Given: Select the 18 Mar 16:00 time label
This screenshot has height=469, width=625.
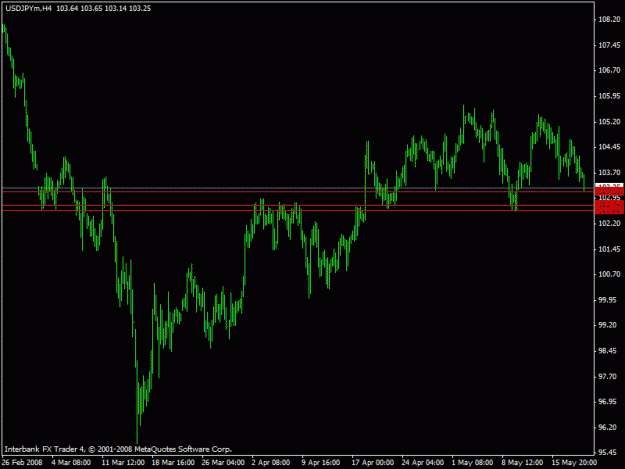Looking at the screenshot, I should pos(173,463).
